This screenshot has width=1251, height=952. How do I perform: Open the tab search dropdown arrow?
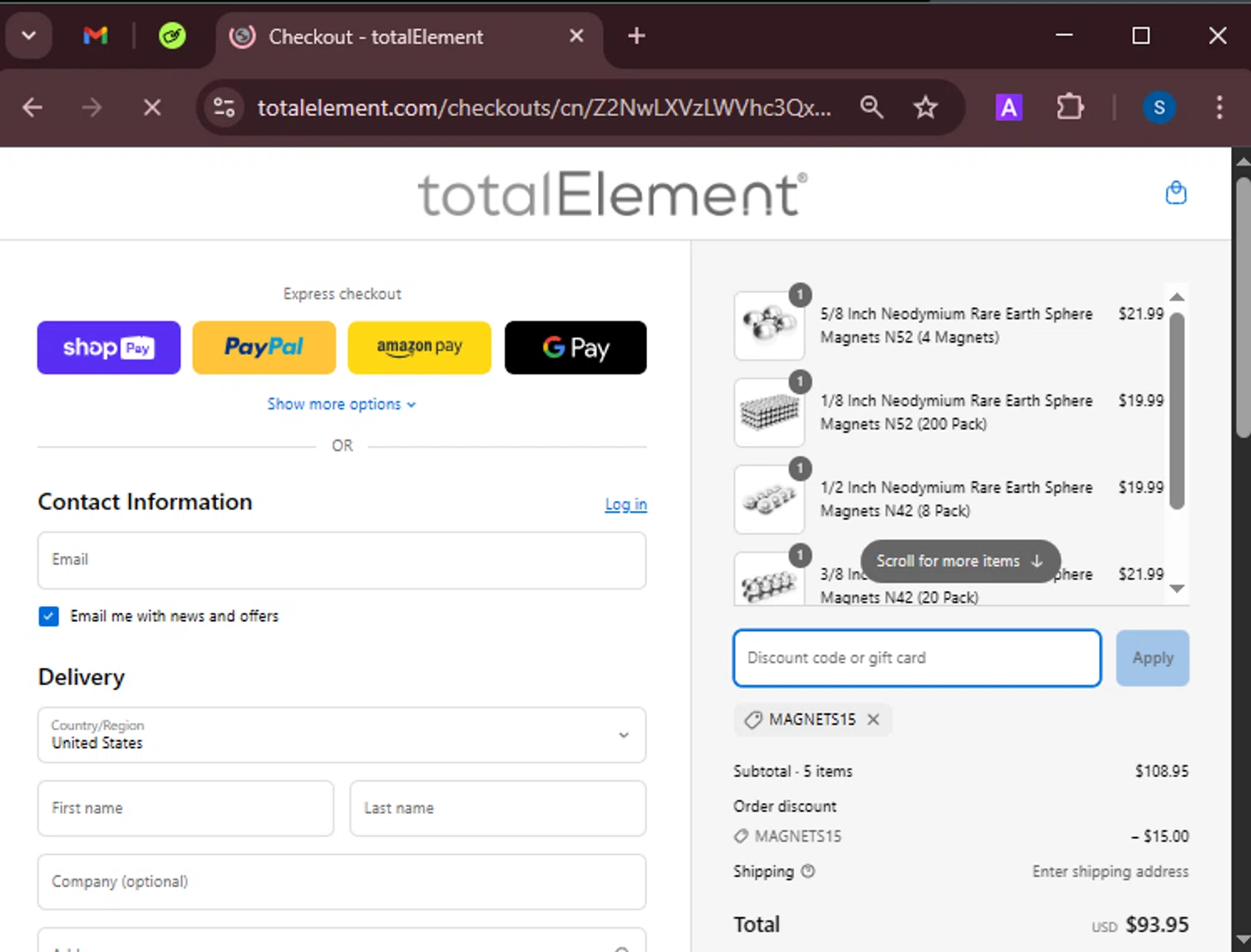[29, 36]
